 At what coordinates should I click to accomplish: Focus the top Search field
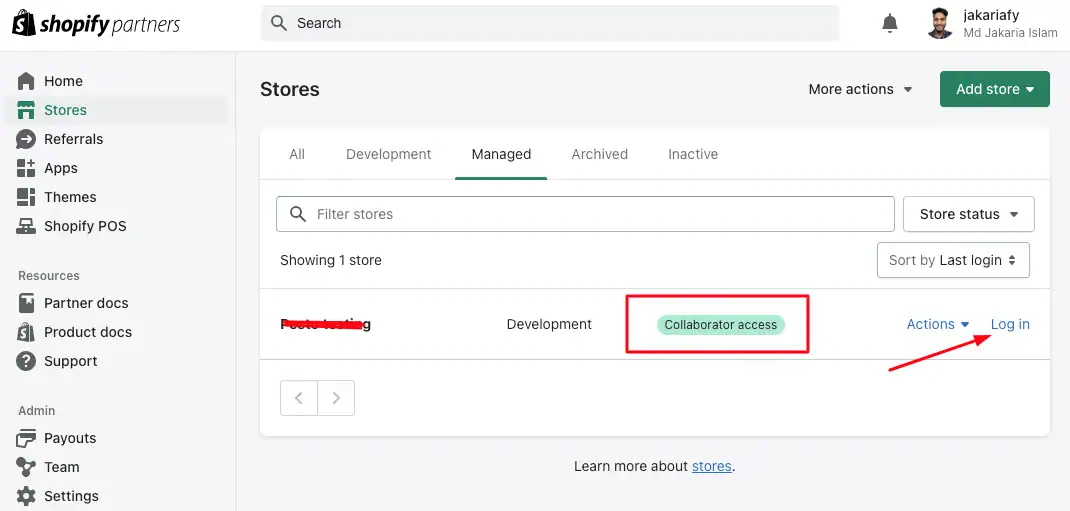550,23
